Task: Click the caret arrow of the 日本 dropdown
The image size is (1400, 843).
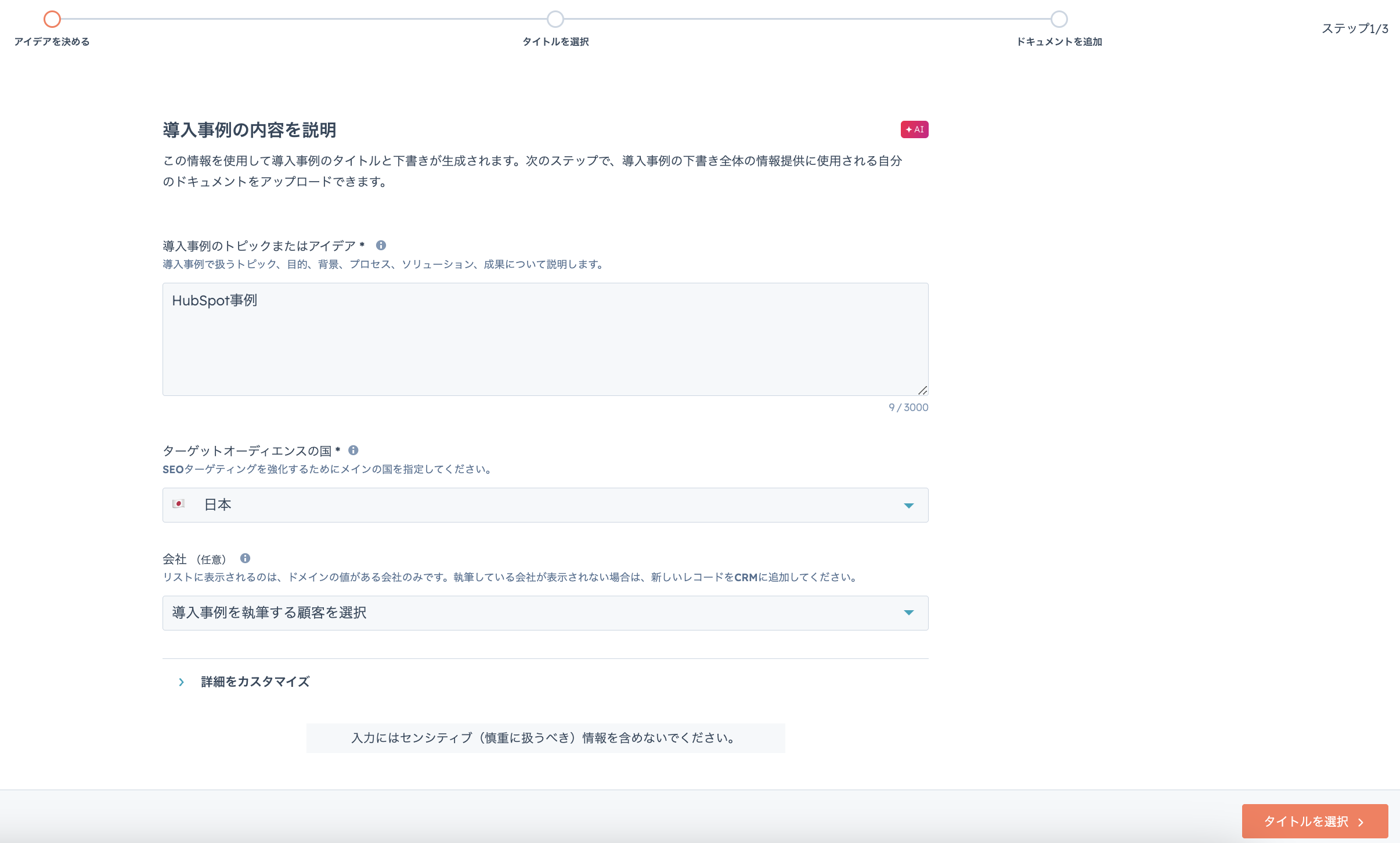Action: (909, 506)
